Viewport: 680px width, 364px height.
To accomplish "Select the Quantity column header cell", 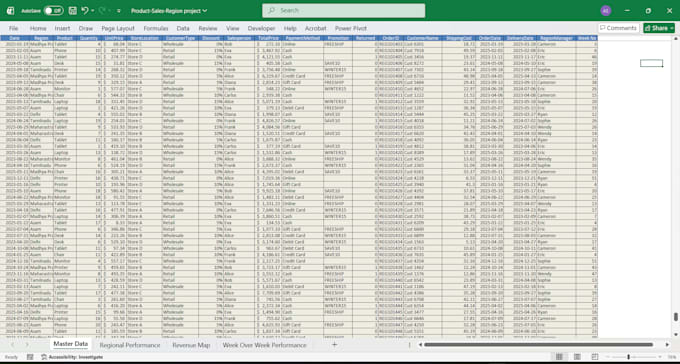I will [89, 38].
